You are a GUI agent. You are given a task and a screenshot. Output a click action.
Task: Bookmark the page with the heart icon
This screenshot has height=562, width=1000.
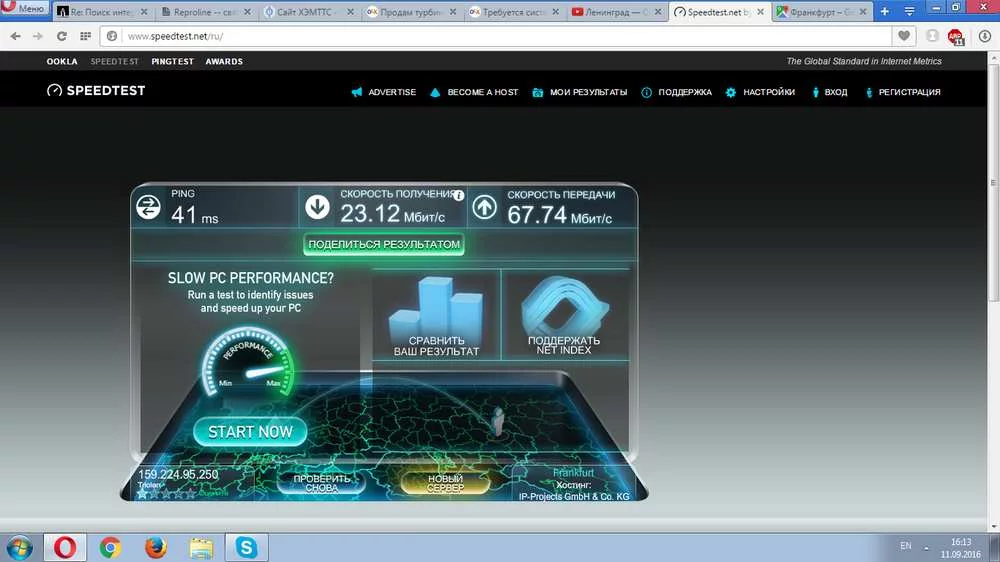pyautogui.click(x=904, y=36)
